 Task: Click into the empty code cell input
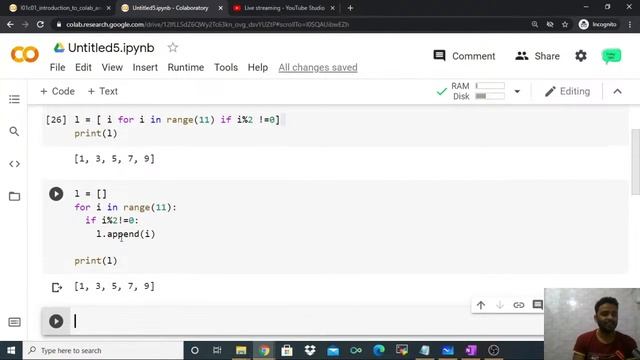(307, 321)
